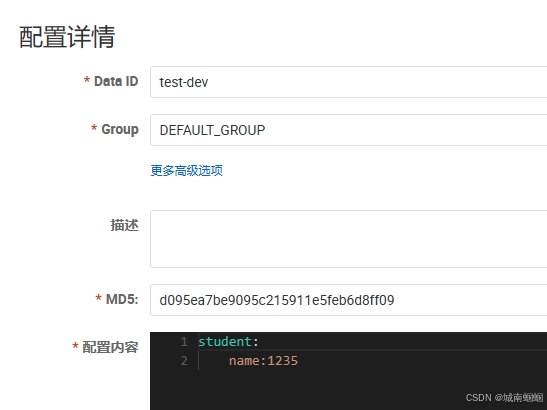
Task: Click the 描述 description text area
Action: click(x=349, y=239)
